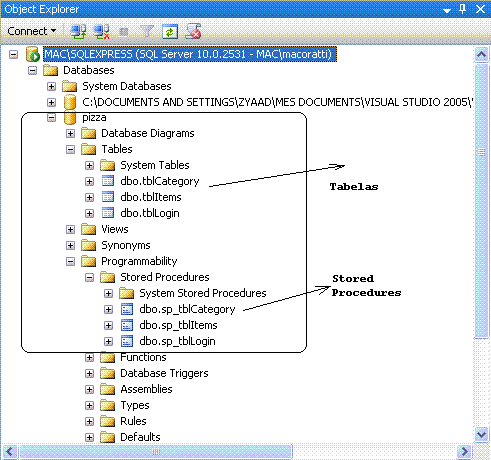
Task: Collapse the MAC\SQLEXPRESS server node
Action: [x=13, y=54]
